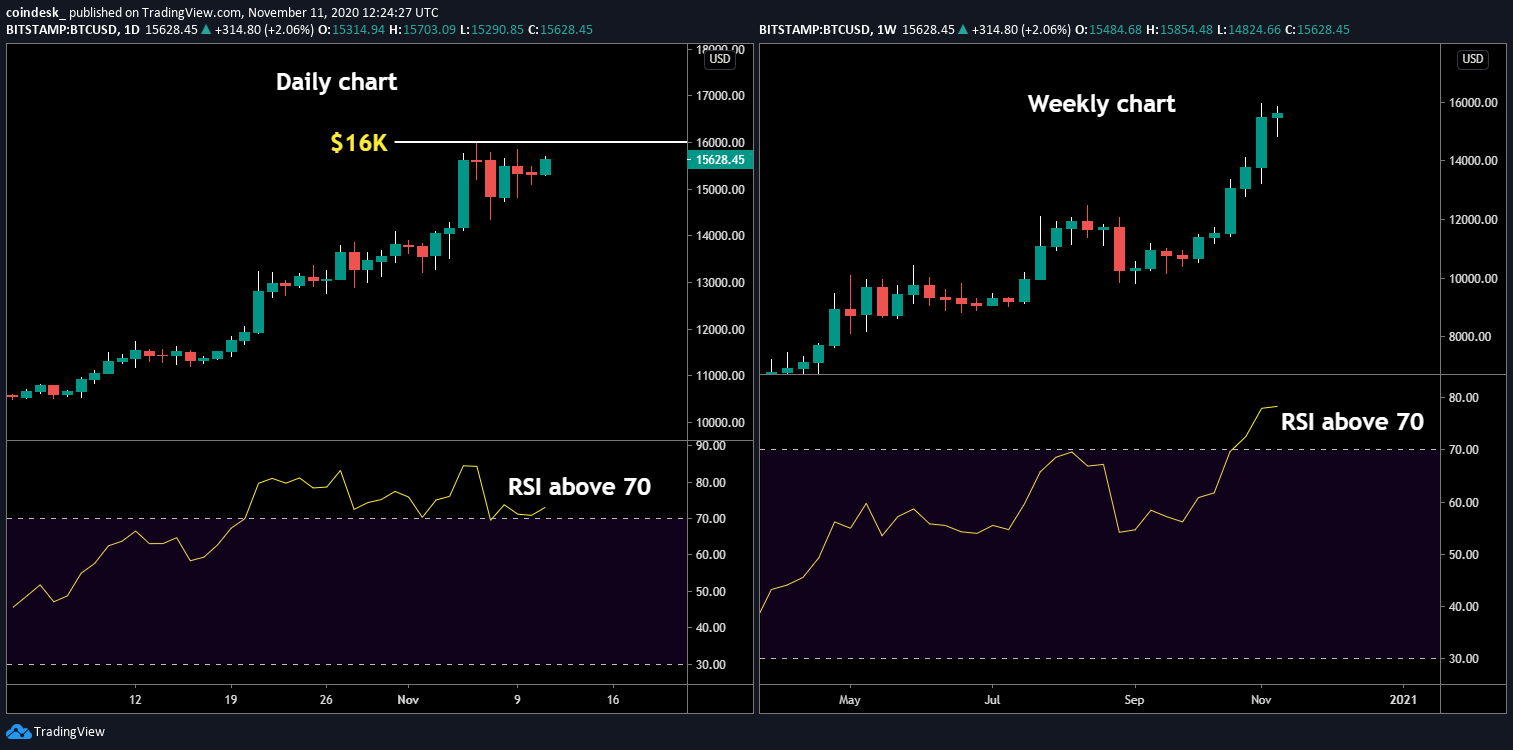Click "RSI above 70" label on weekly chart
1513x750 pixels.
pos(1352,422)
